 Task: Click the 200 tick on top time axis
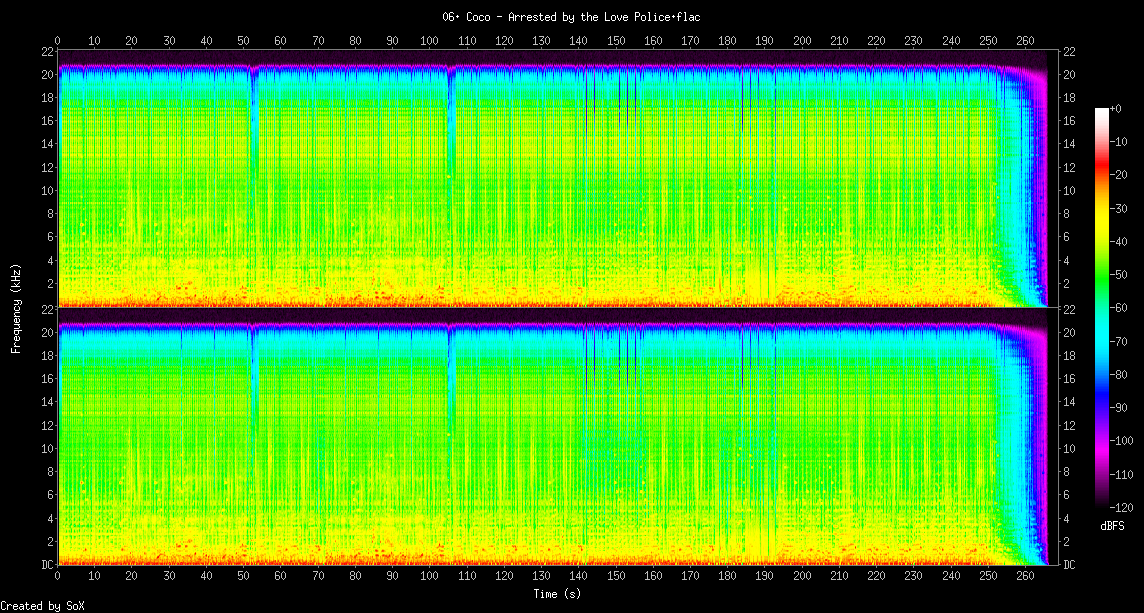[802, 41]
